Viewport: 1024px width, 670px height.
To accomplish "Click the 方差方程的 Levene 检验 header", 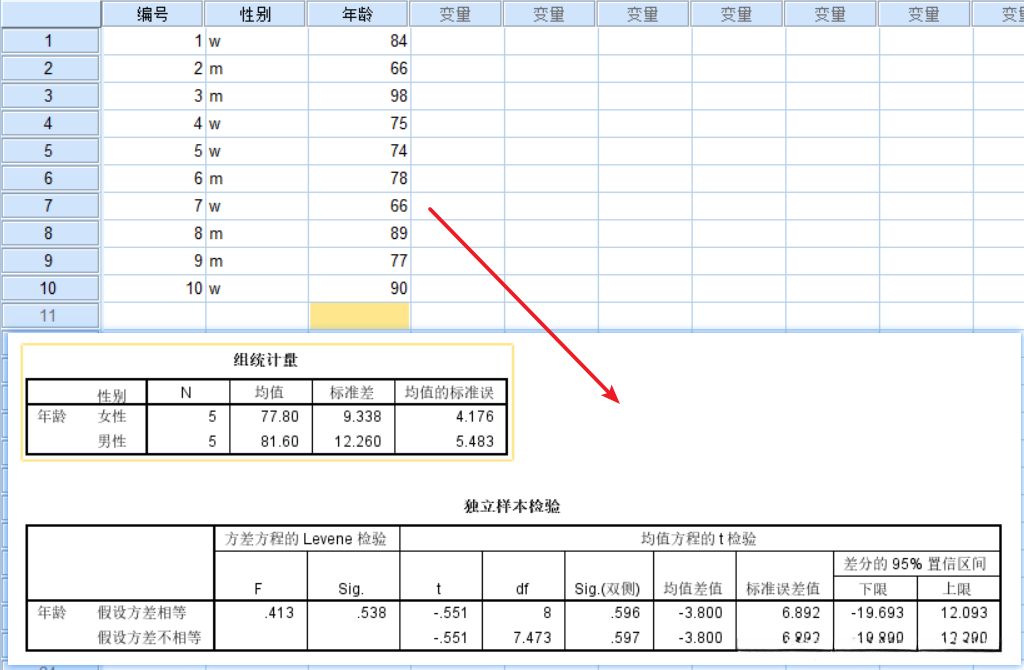I will tap(306, 539).
